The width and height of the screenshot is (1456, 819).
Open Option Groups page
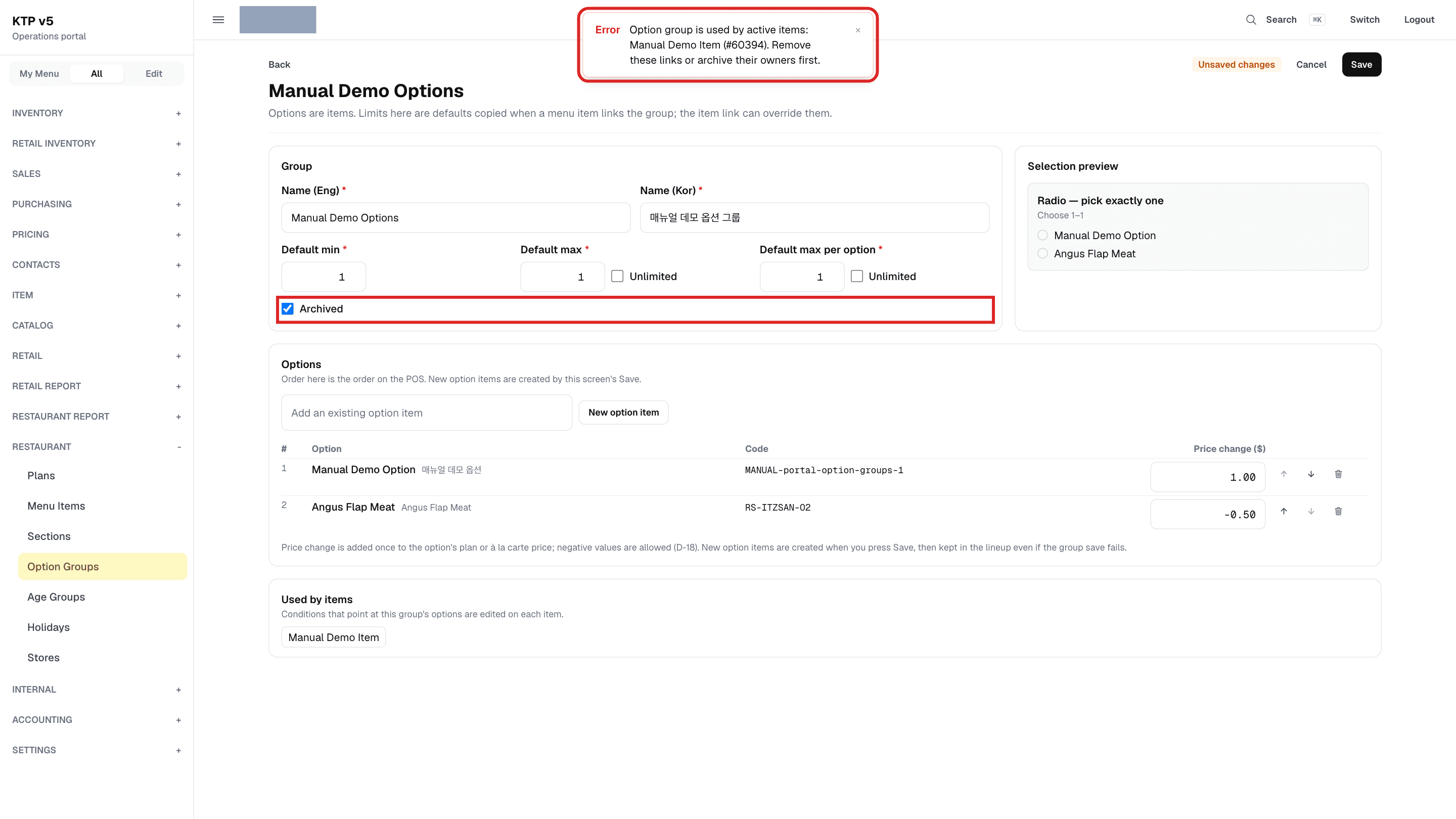tap(102, 567)
